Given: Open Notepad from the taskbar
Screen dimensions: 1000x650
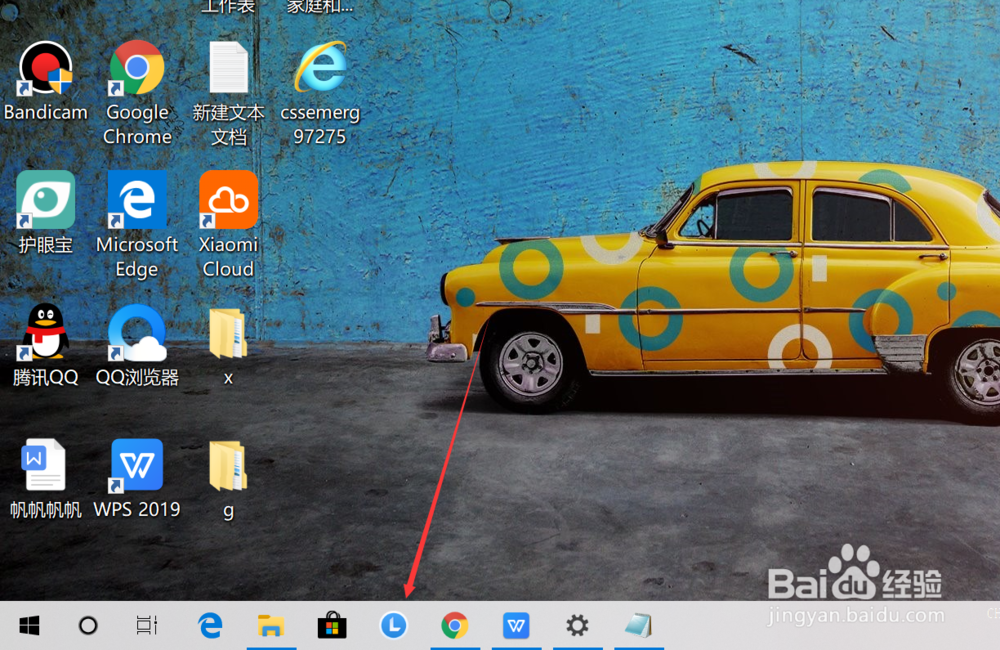Looking at the screenshot, I should pyautogui.click(x=638, y=625).
